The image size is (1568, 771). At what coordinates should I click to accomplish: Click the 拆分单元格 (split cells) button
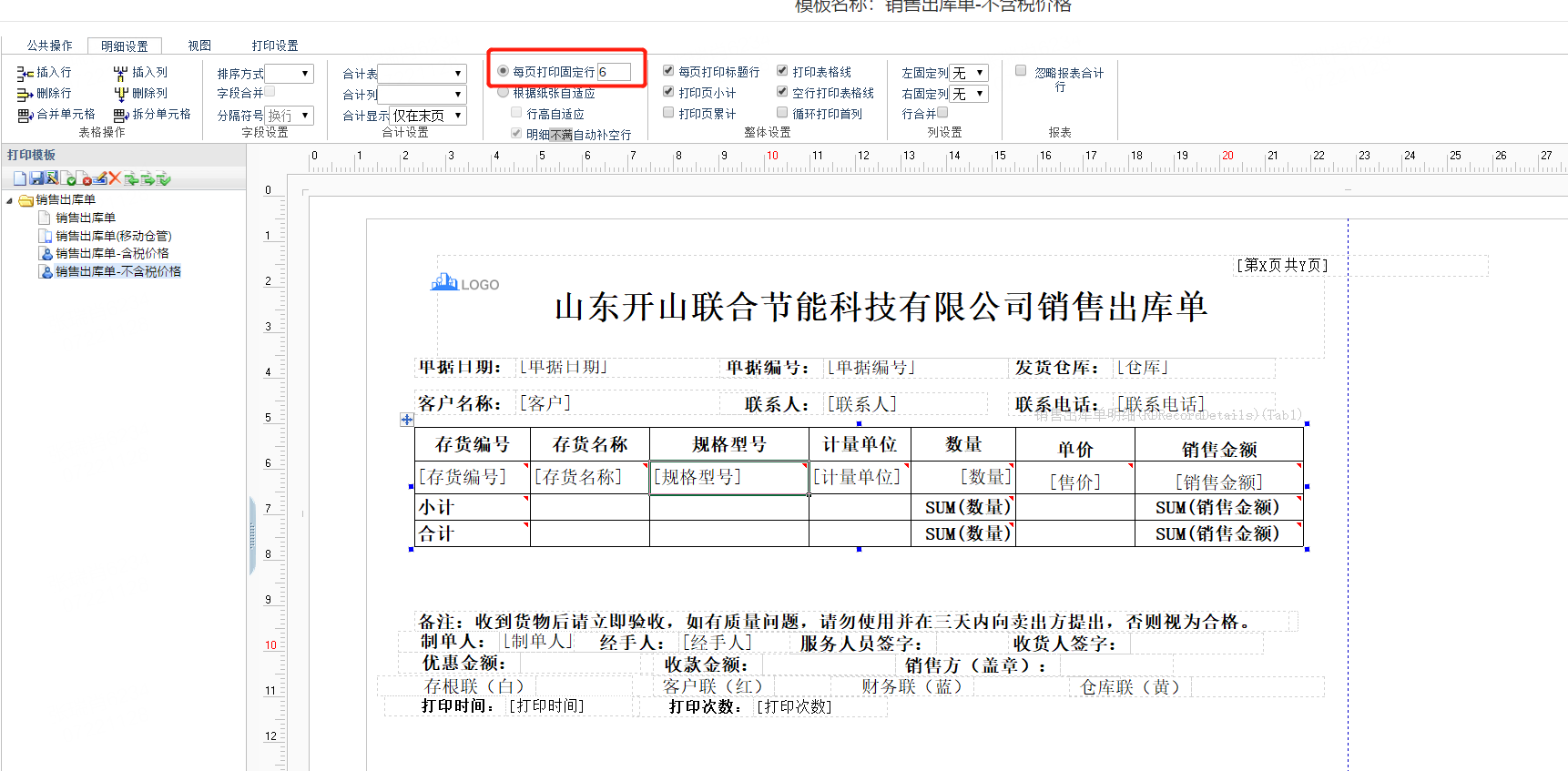tap(152, 114)
